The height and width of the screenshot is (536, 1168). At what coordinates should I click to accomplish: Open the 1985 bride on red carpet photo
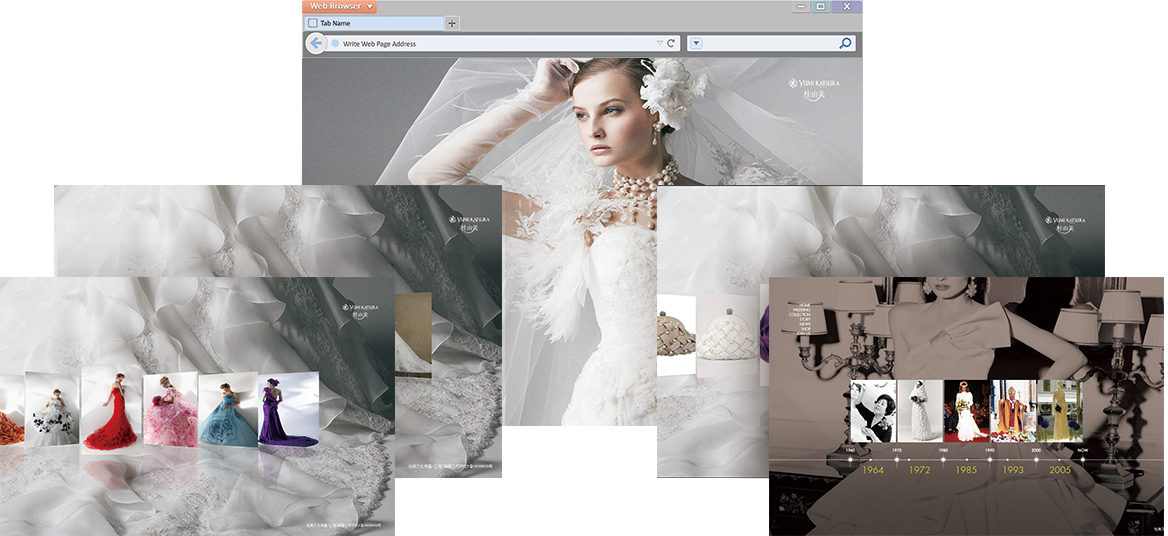click(967, 411)
